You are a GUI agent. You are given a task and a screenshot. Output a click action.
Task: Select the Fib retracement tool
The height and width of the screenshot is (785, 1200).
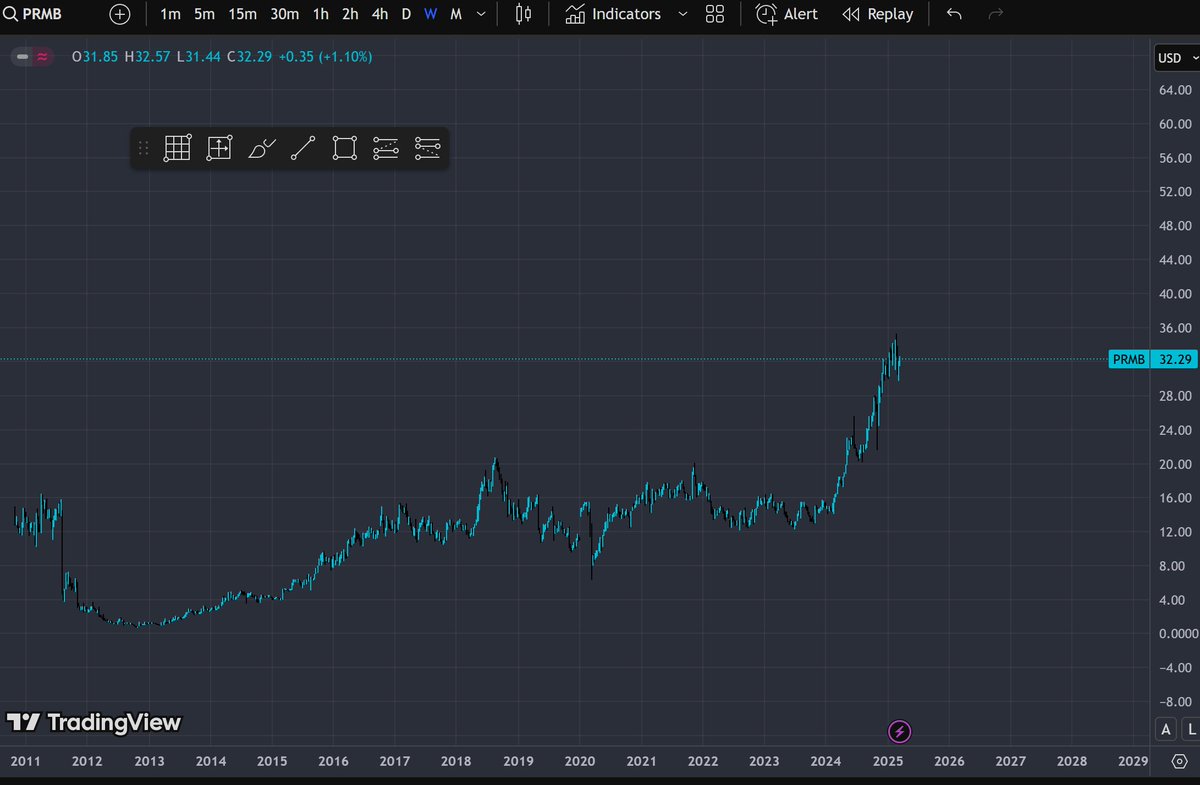coord(386,148)
